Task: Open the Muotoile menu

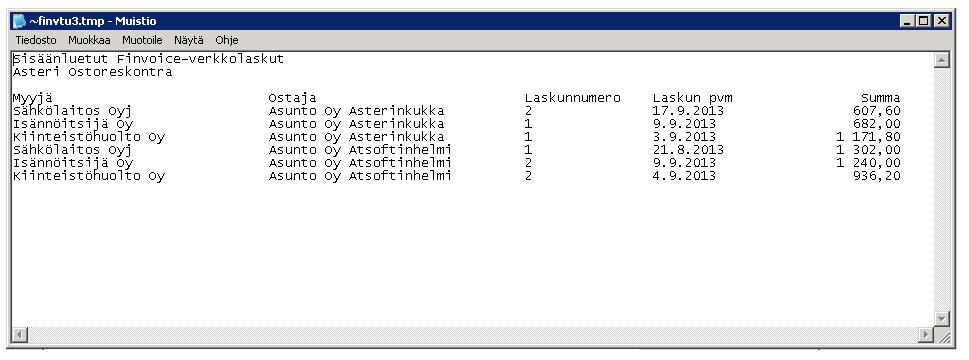Action: 142,40
